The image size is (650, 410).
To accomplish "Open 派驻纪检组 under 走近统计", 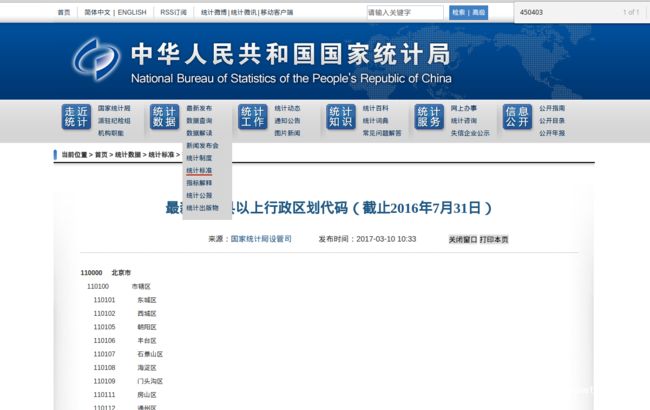I will point(114,121).
